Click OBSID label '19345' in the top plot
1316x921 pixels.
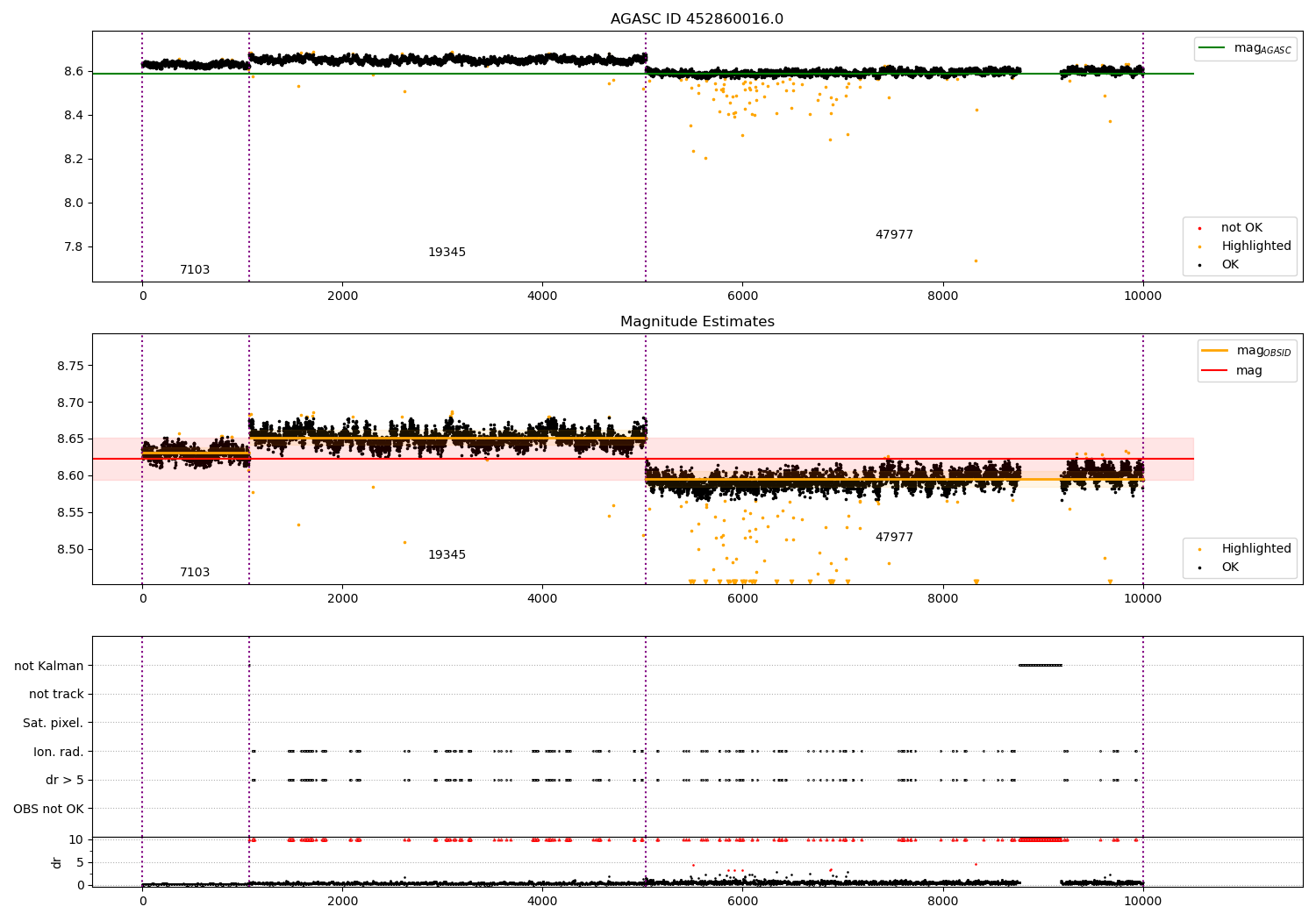tap(447, 253)
